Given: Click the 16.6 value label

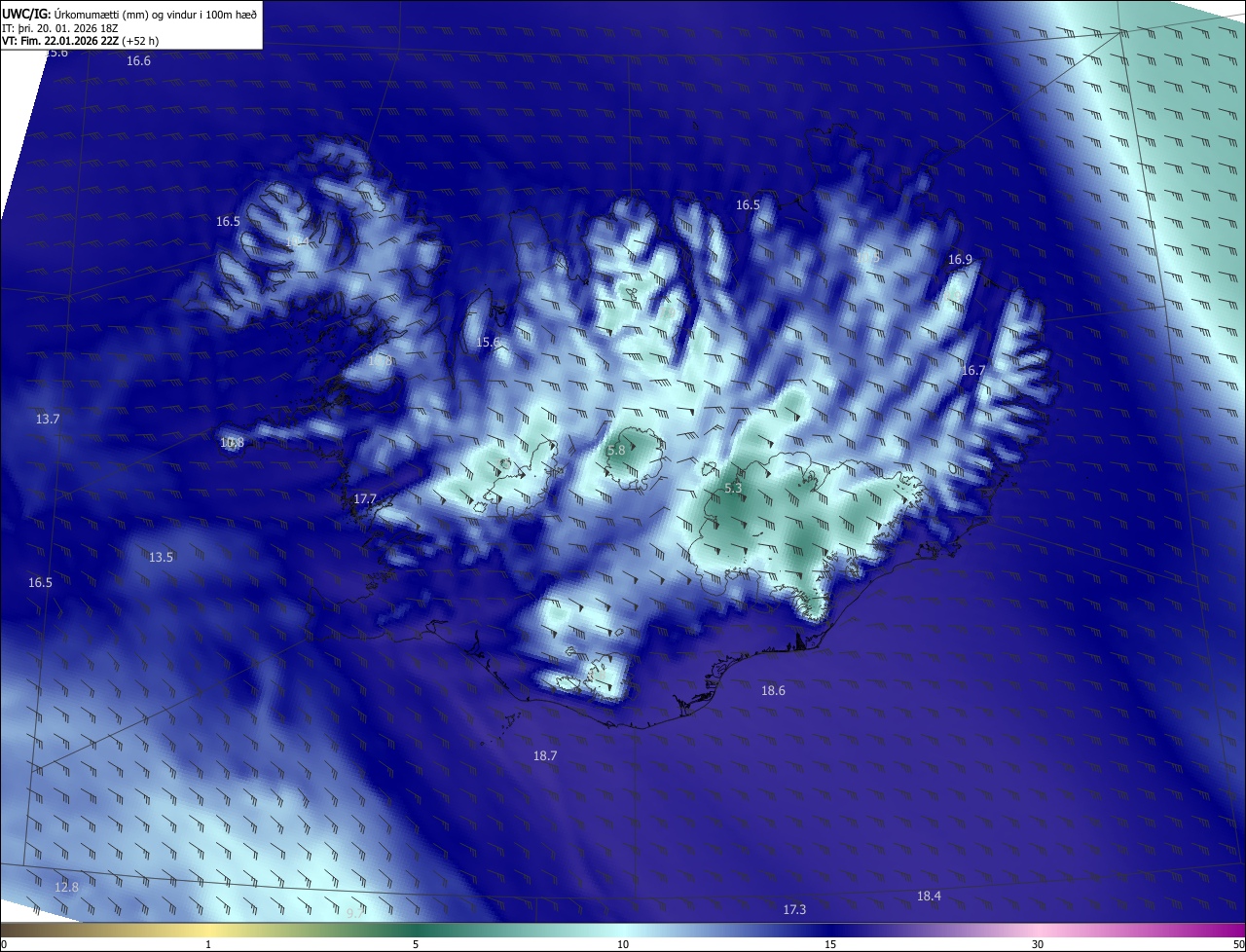Looking at the screenshot, I should (139, 61).
